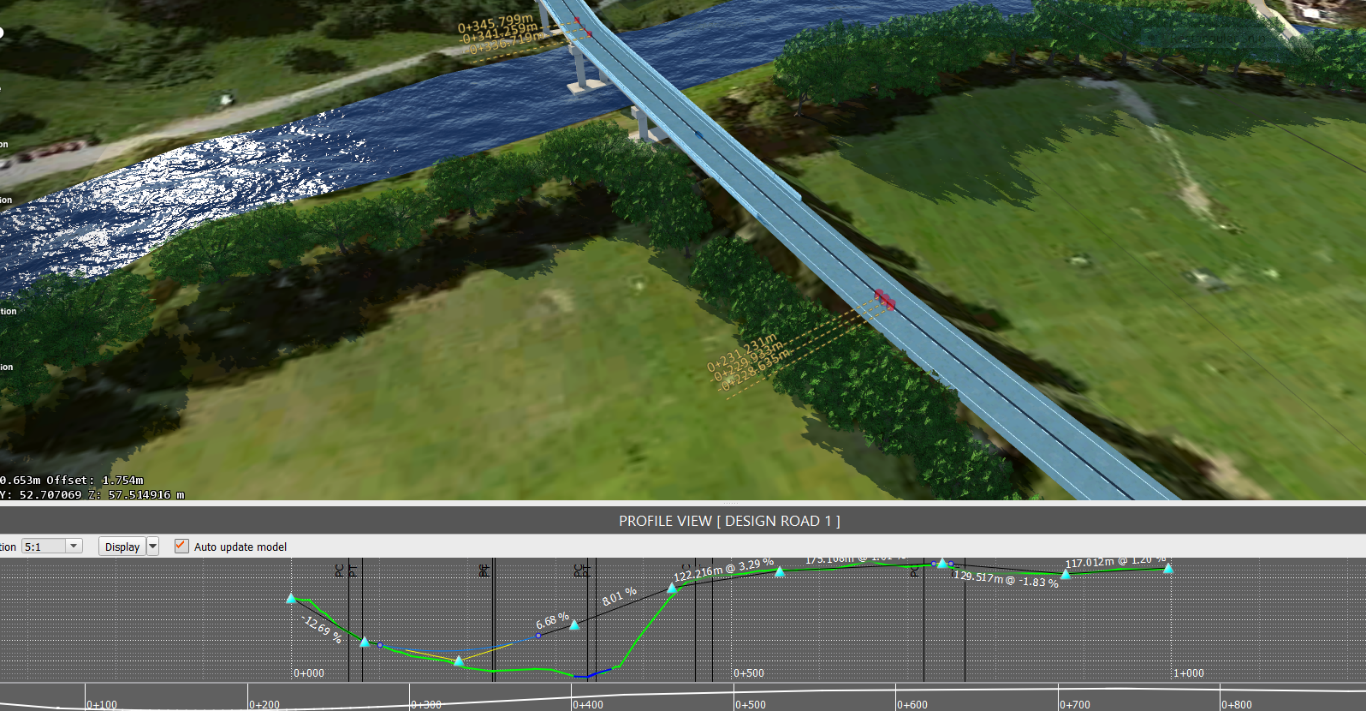Click the 0+231.231m station label in the 3D view

(742, 352)
